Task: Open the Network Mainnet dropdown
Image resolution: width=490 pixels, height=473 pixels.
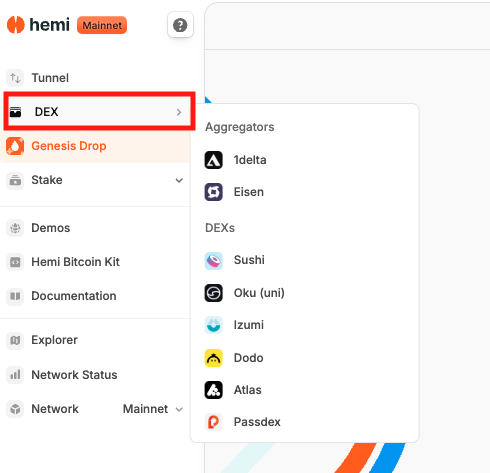Action: (x=153, y=409)
